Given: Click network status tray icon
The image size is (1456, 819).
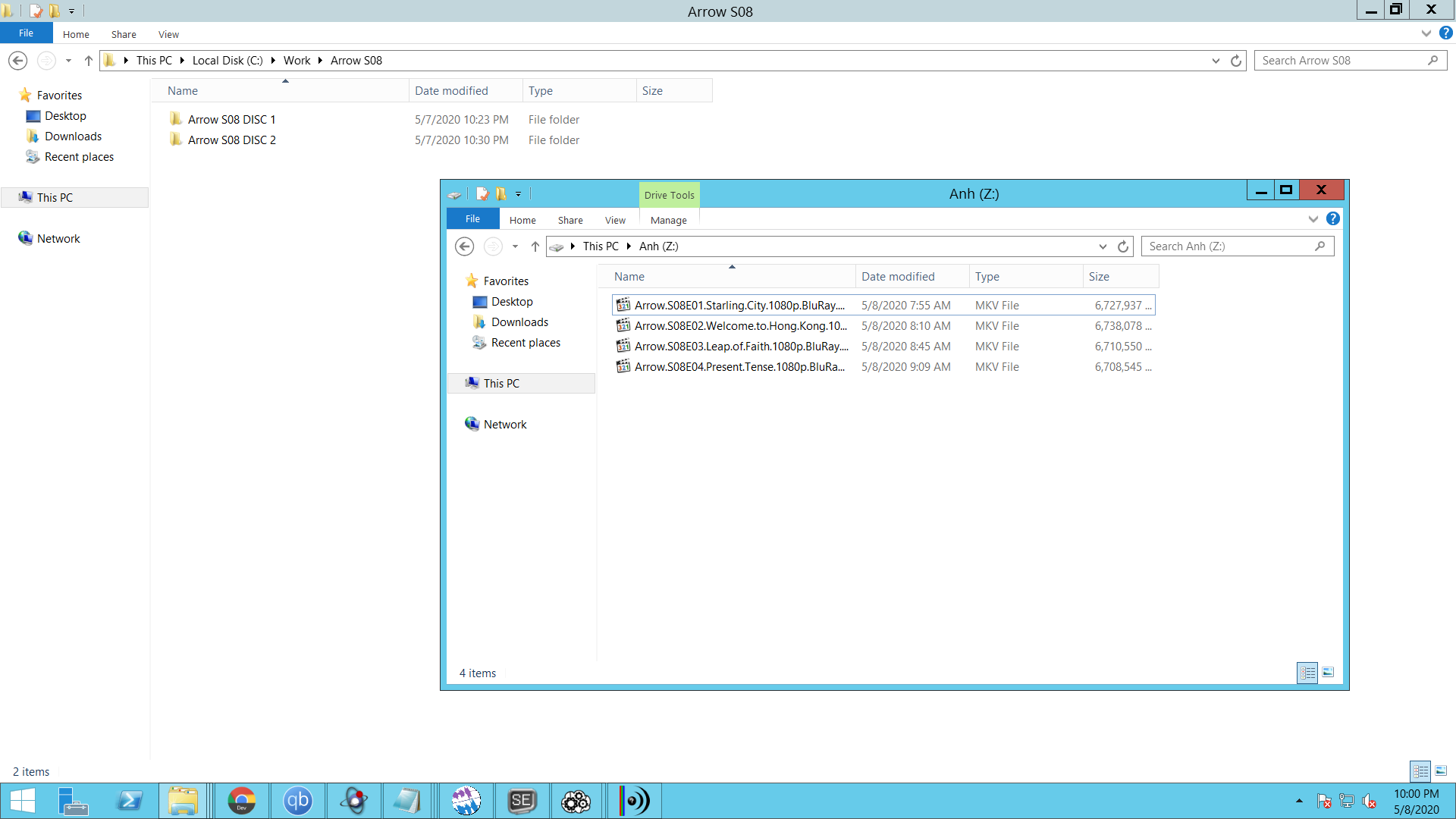Looking at the screenshot, I should pos(1347,801).
